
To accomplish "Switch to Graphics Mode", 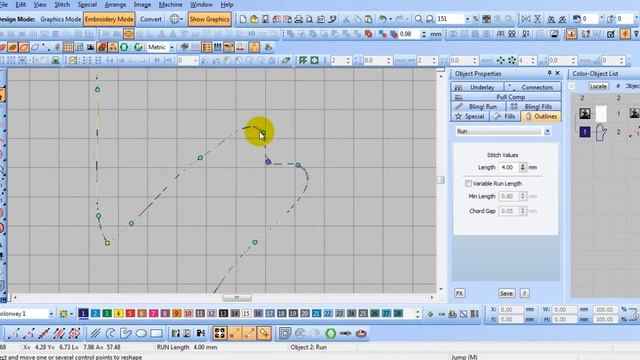I will [60, 19].
